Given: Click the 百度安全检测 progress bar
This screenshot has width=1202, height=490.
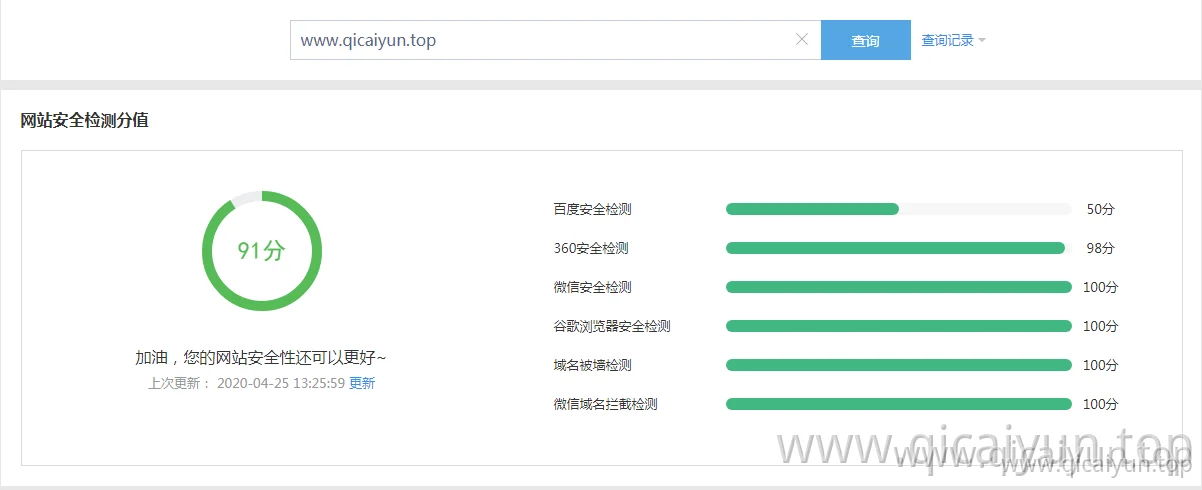Looking at the screenshot, I should 899,209.
